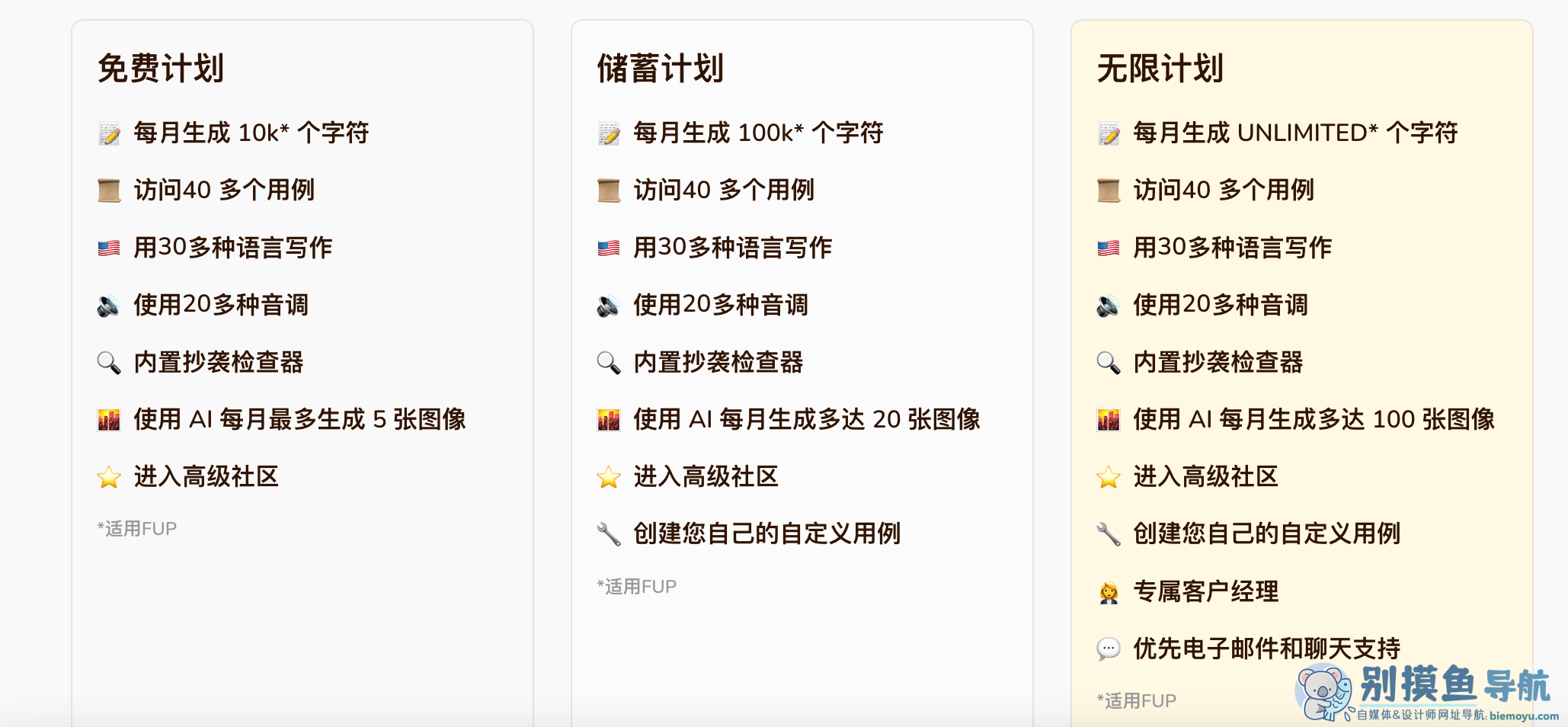Click the scroll icon in 储蓄计划 card
This screenshot has height=727, width=1568.
point(609,191)
